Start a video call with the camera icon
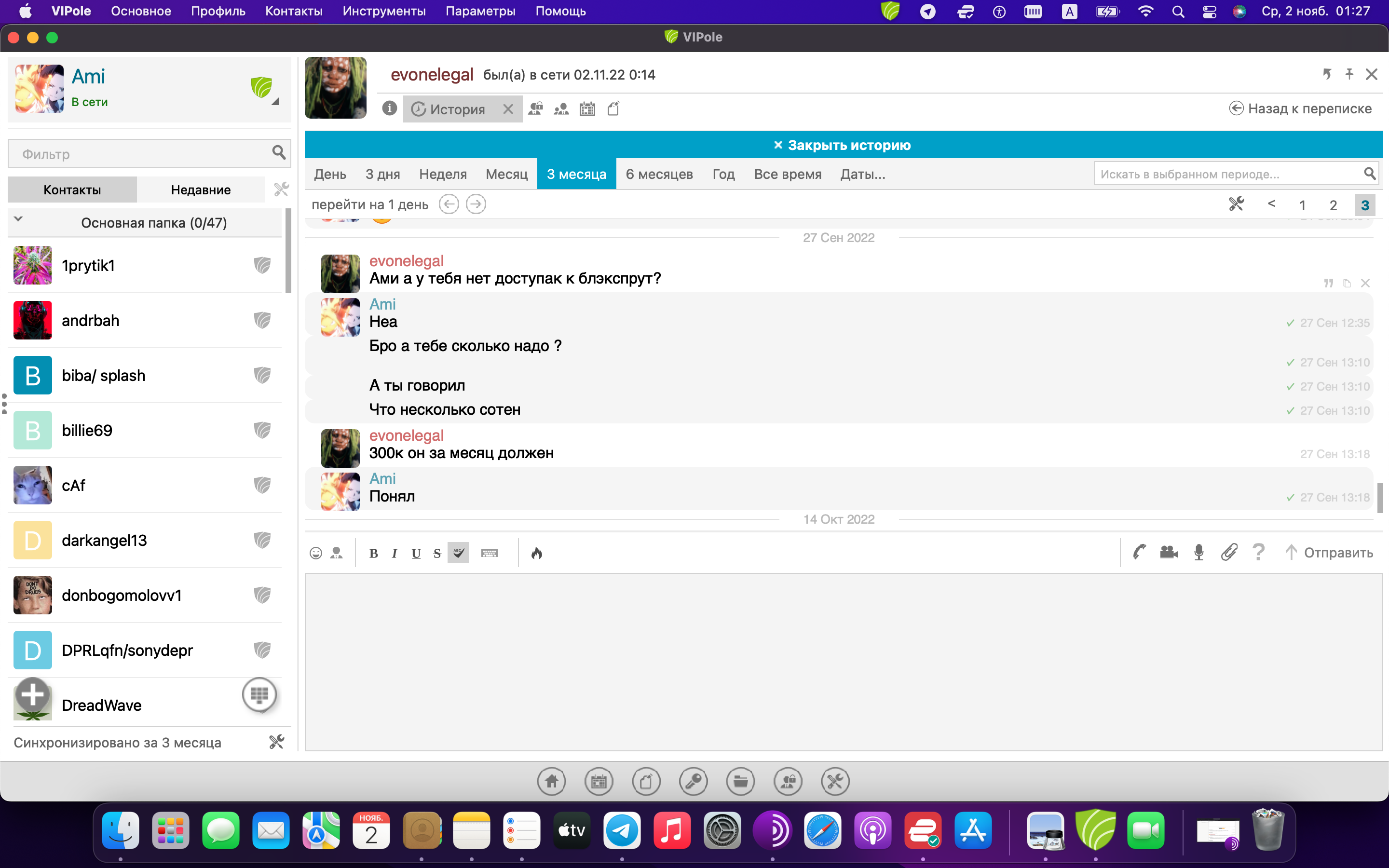1389x868 pixels. click(x=1169, y=552)
